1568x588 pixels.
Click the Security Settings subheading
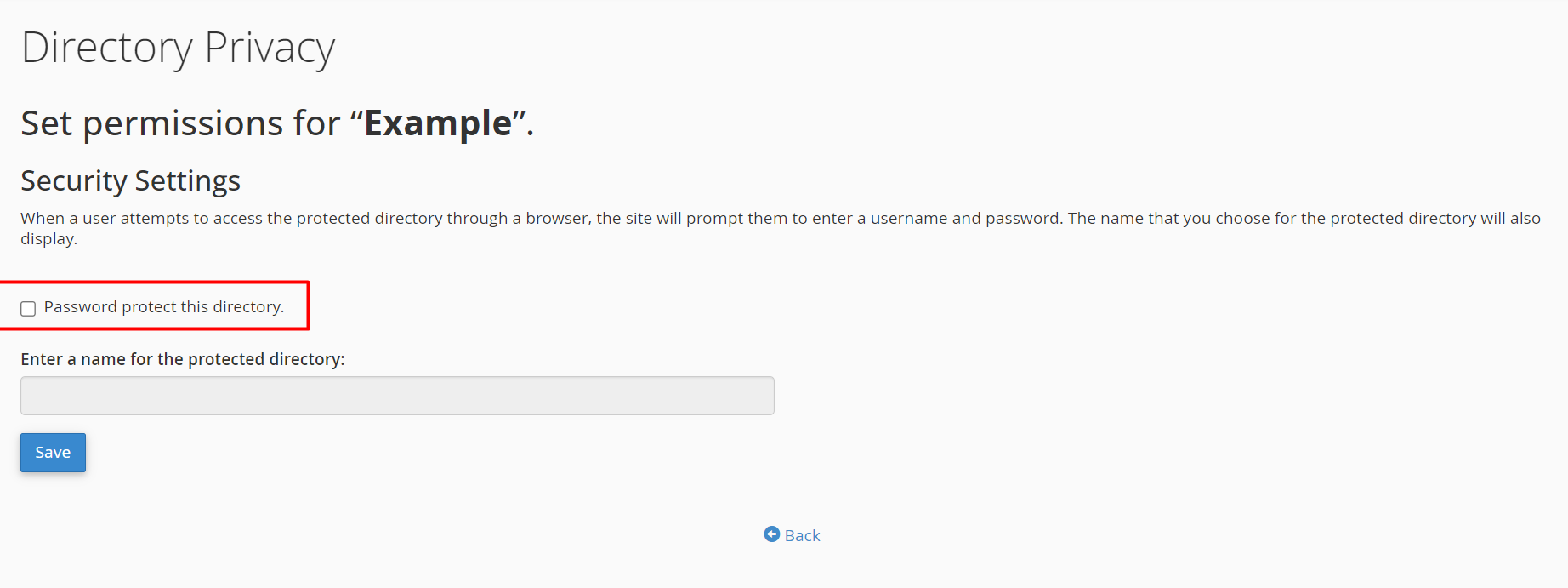point(130,181)
